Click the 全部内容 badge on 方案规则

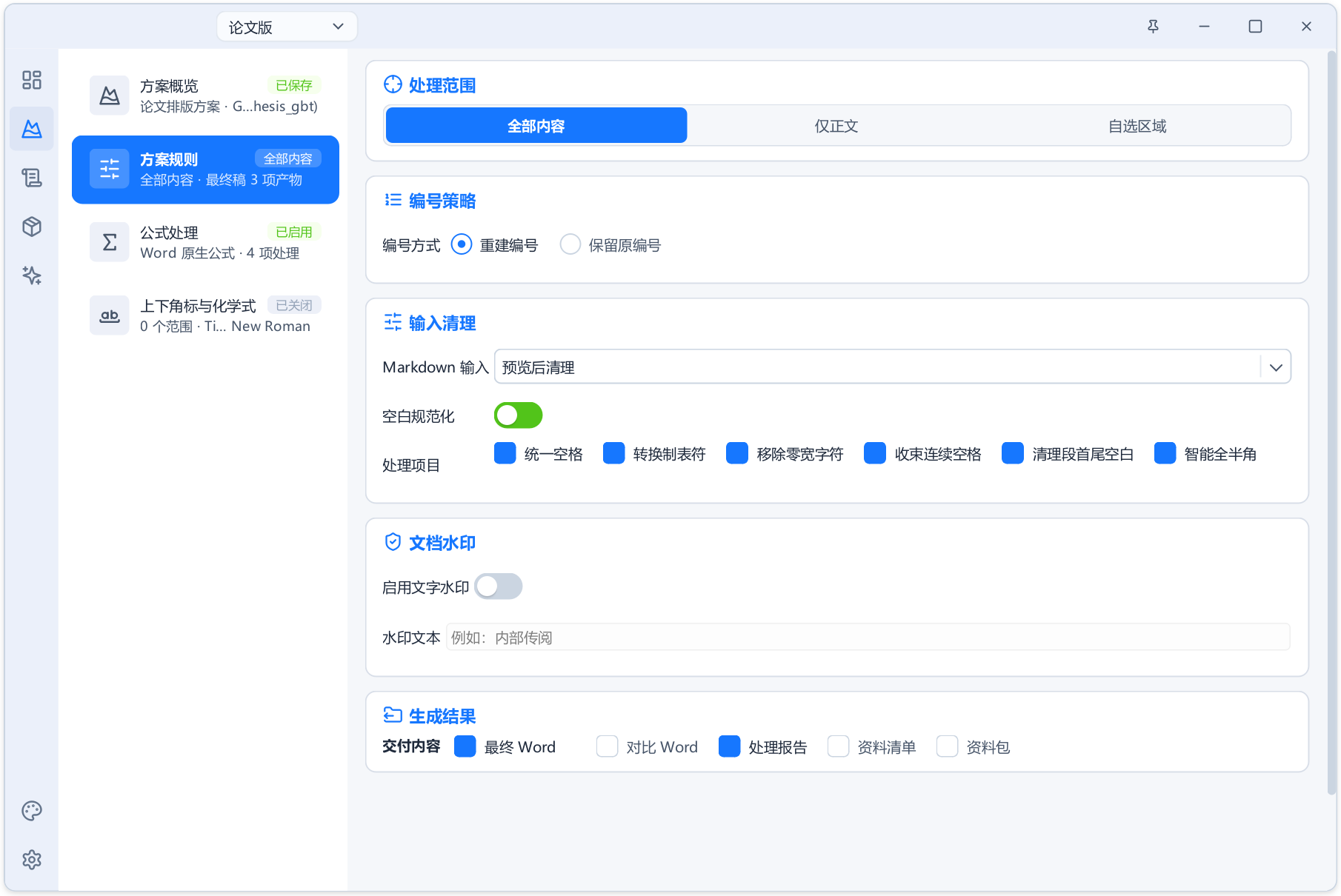(288, 158)
